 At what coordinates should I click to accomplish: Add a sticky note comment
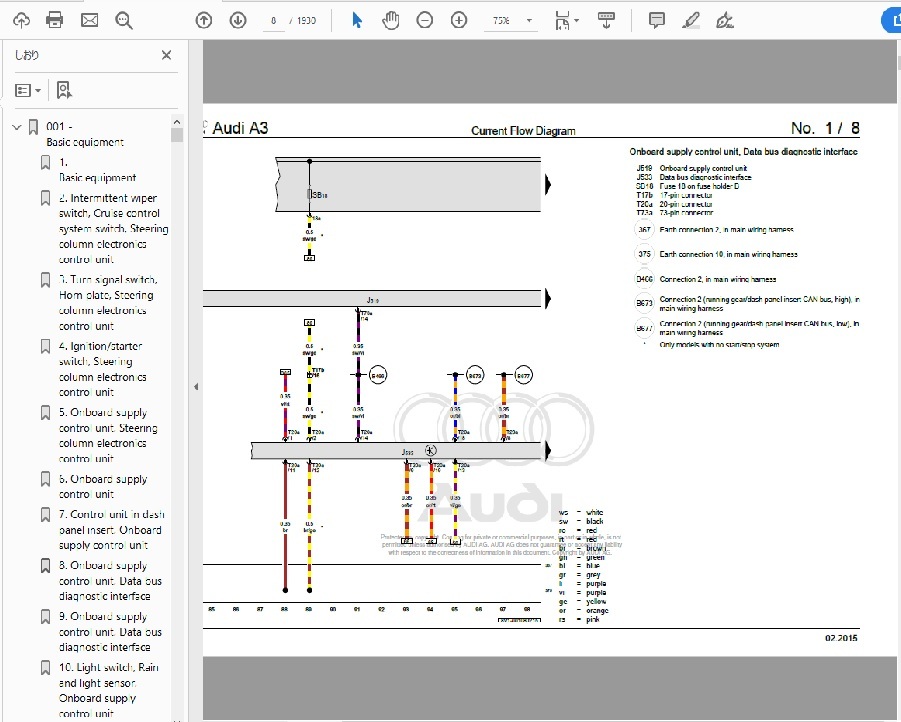point(656,21)
